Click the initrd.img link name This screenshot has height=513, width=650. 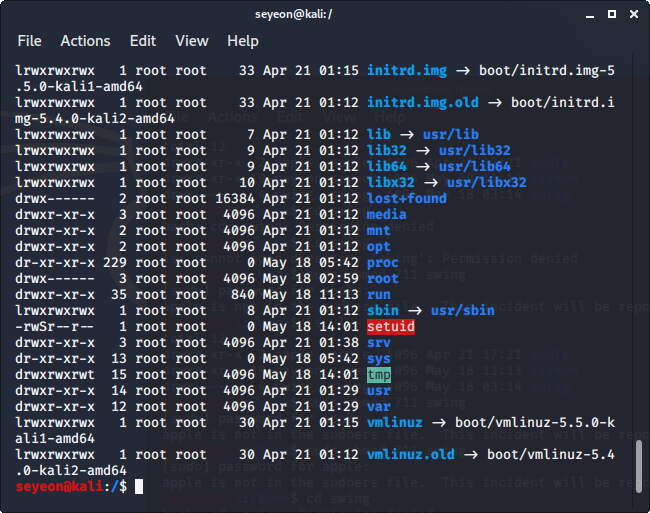point(407,70)
